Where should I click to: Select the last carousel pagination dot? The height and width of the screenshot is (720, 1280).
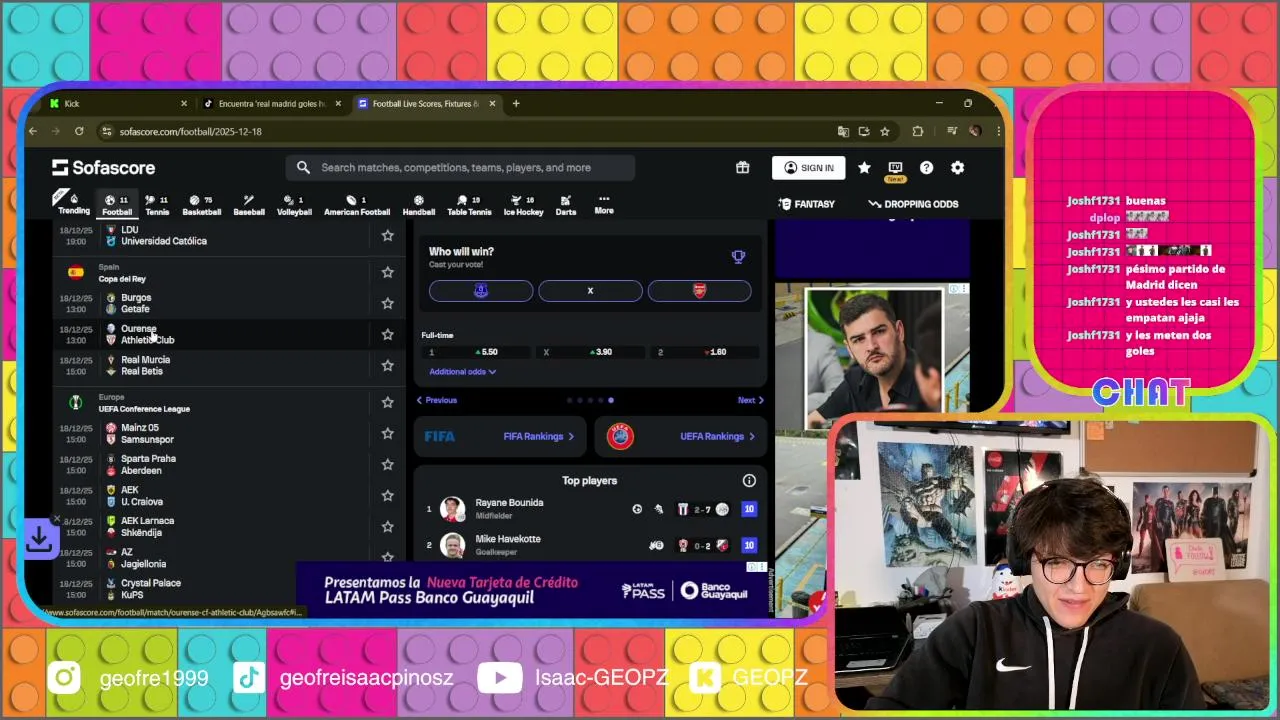click(611, 400)
